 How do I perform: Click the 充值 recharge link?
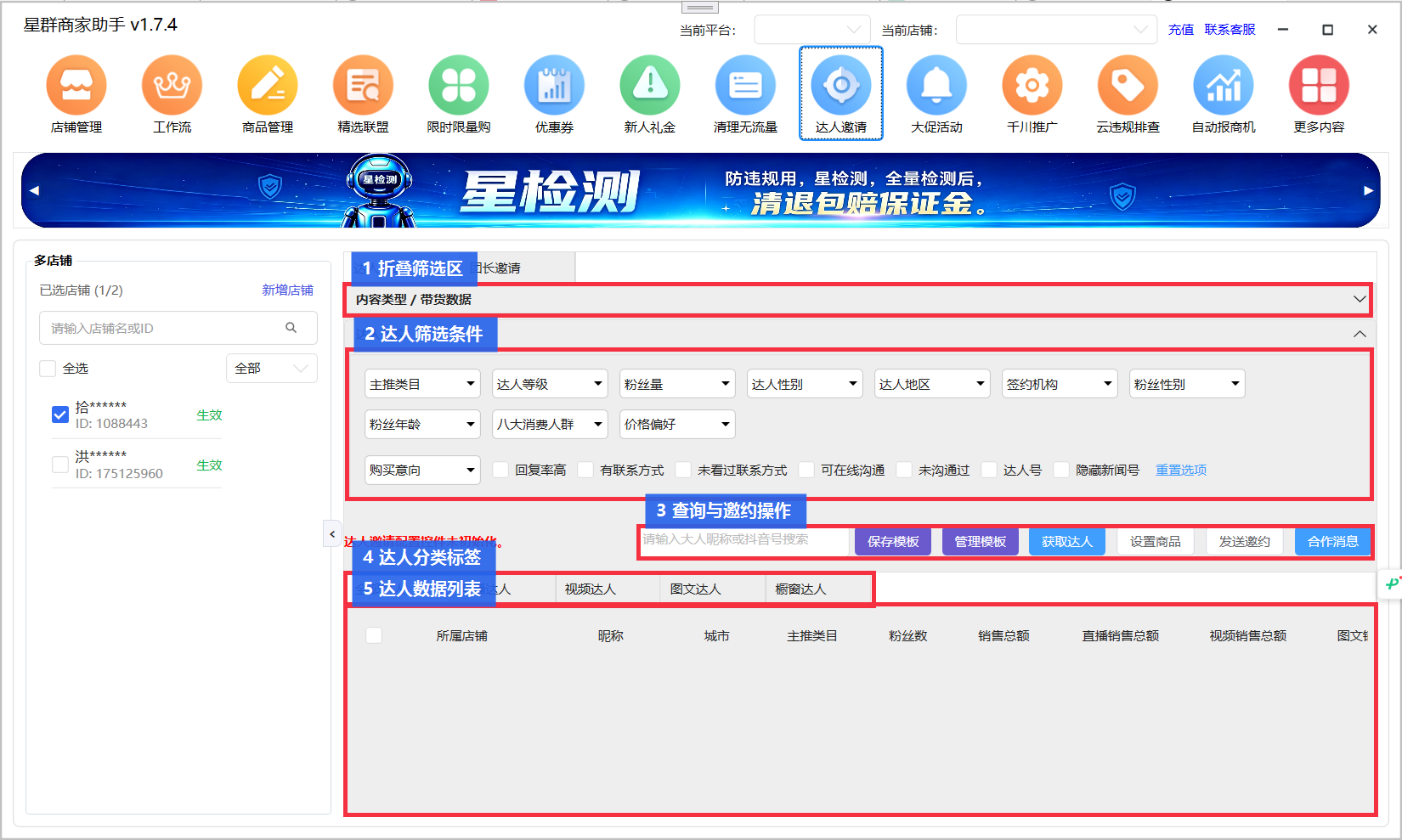[1181, 29]
